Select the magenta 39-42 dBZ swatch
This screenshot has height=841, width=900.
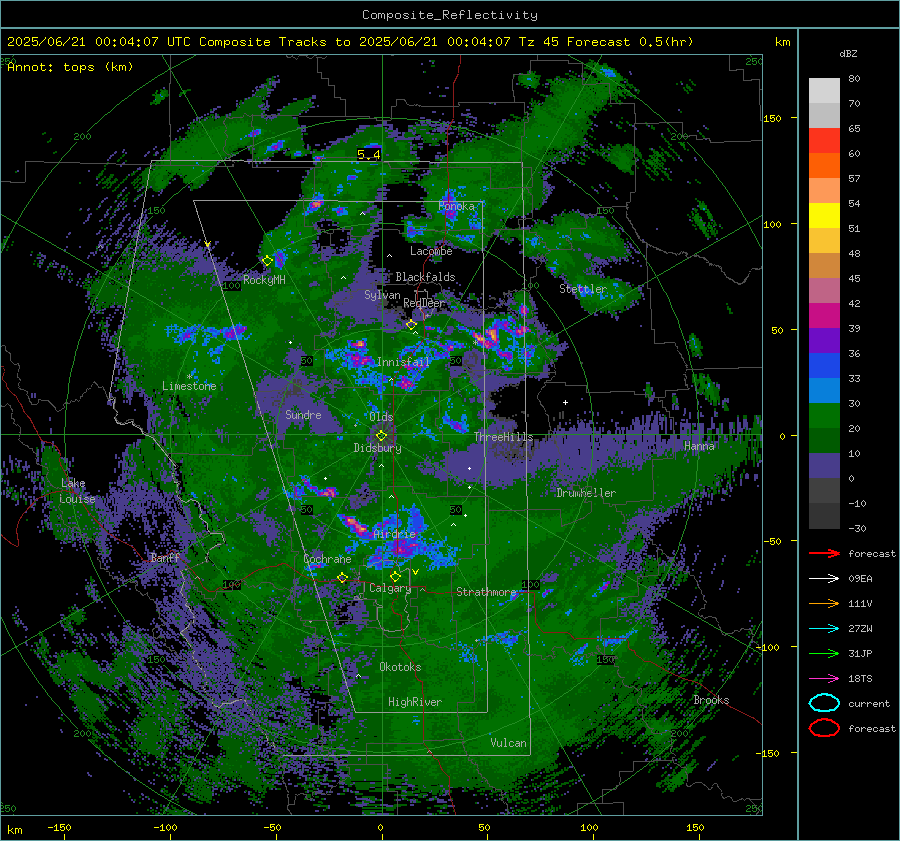(x=824, y=316)
